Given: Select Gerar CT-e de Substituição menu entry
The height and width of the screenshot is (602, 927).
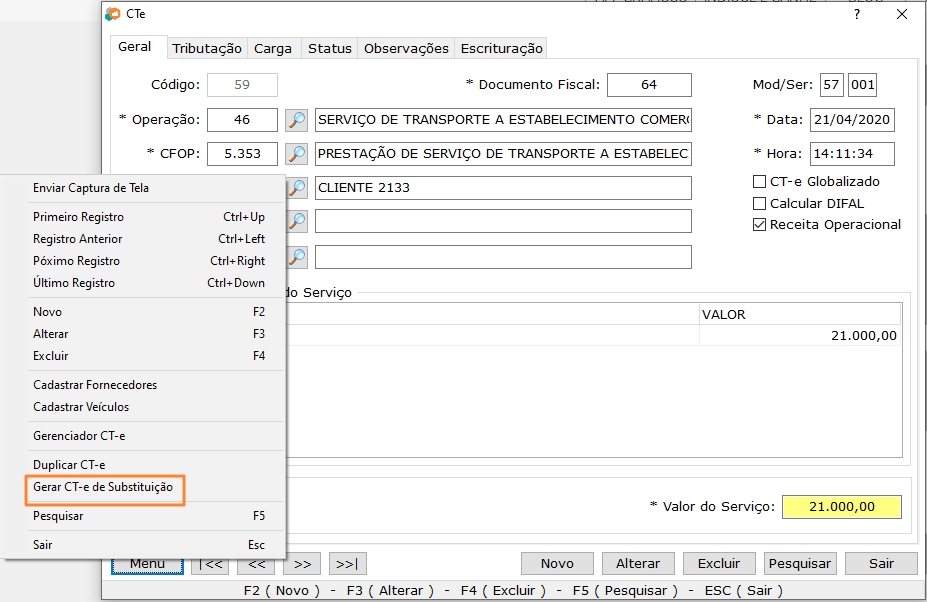Looking at the screenshot, I should [x=103, y=487].
